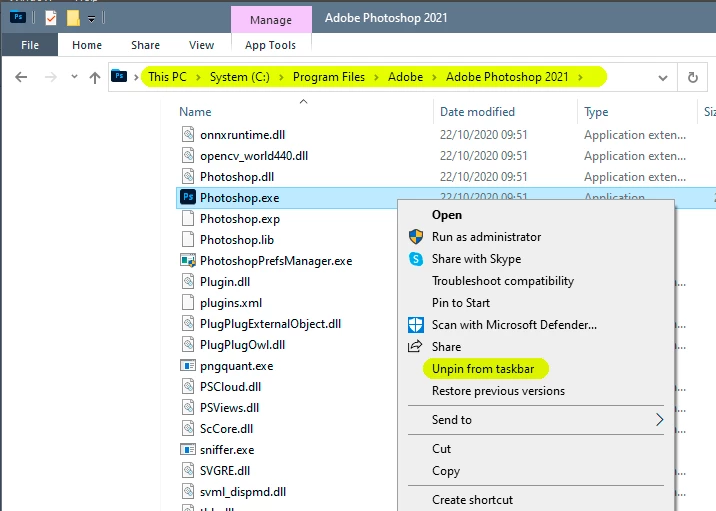Select the Plugin.dll file icon
The width and height of the screenshot is (716, 511).
tap(188, 281)
